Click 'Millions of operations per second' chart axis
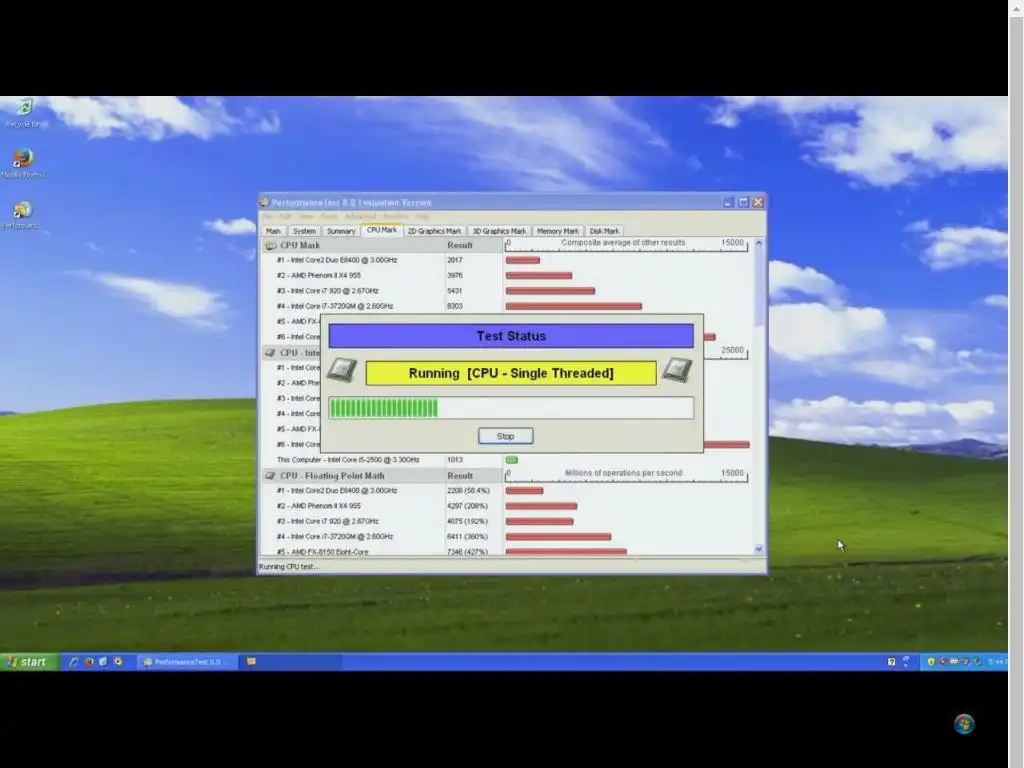 (x=626, y=475)
